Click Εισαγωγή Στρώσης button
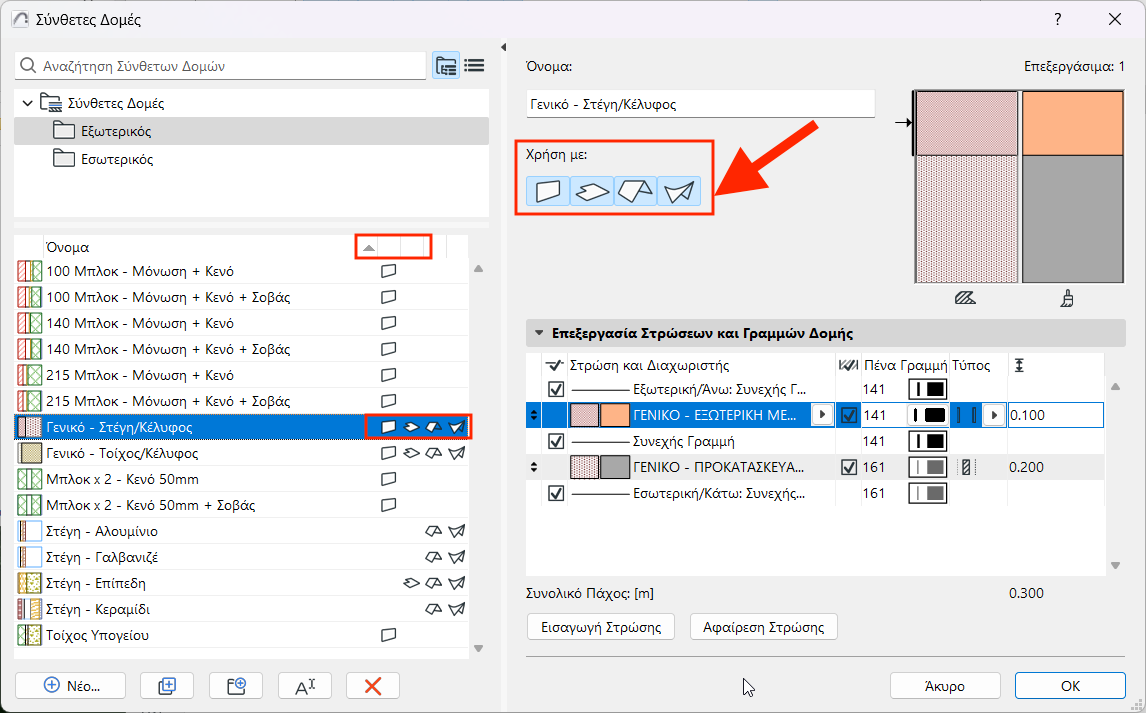The image size is (1146, 713). click(601, 627)
